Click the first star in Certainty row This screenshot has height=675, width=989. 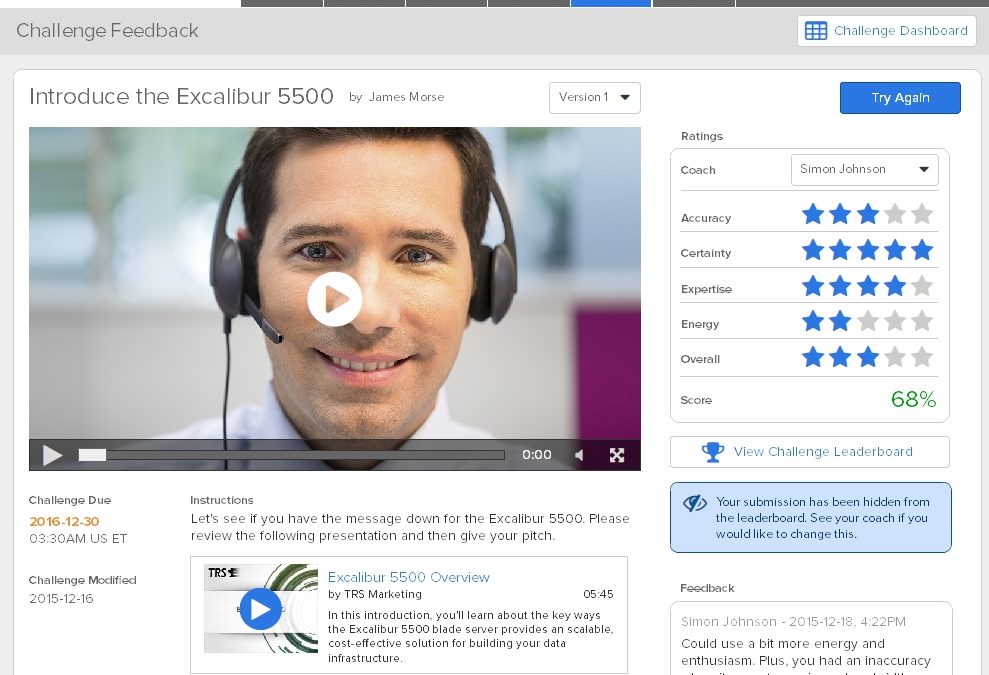(812, 250)
